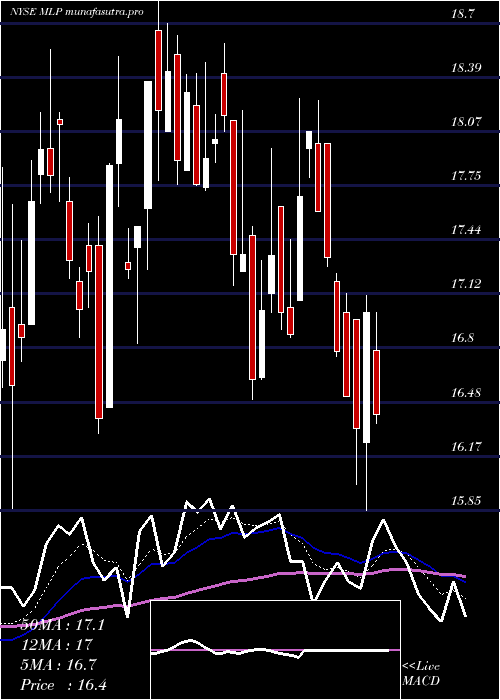The image size is (500, 700).
Task: Select the 17.12 price axis label
Action: click(467, 283)
